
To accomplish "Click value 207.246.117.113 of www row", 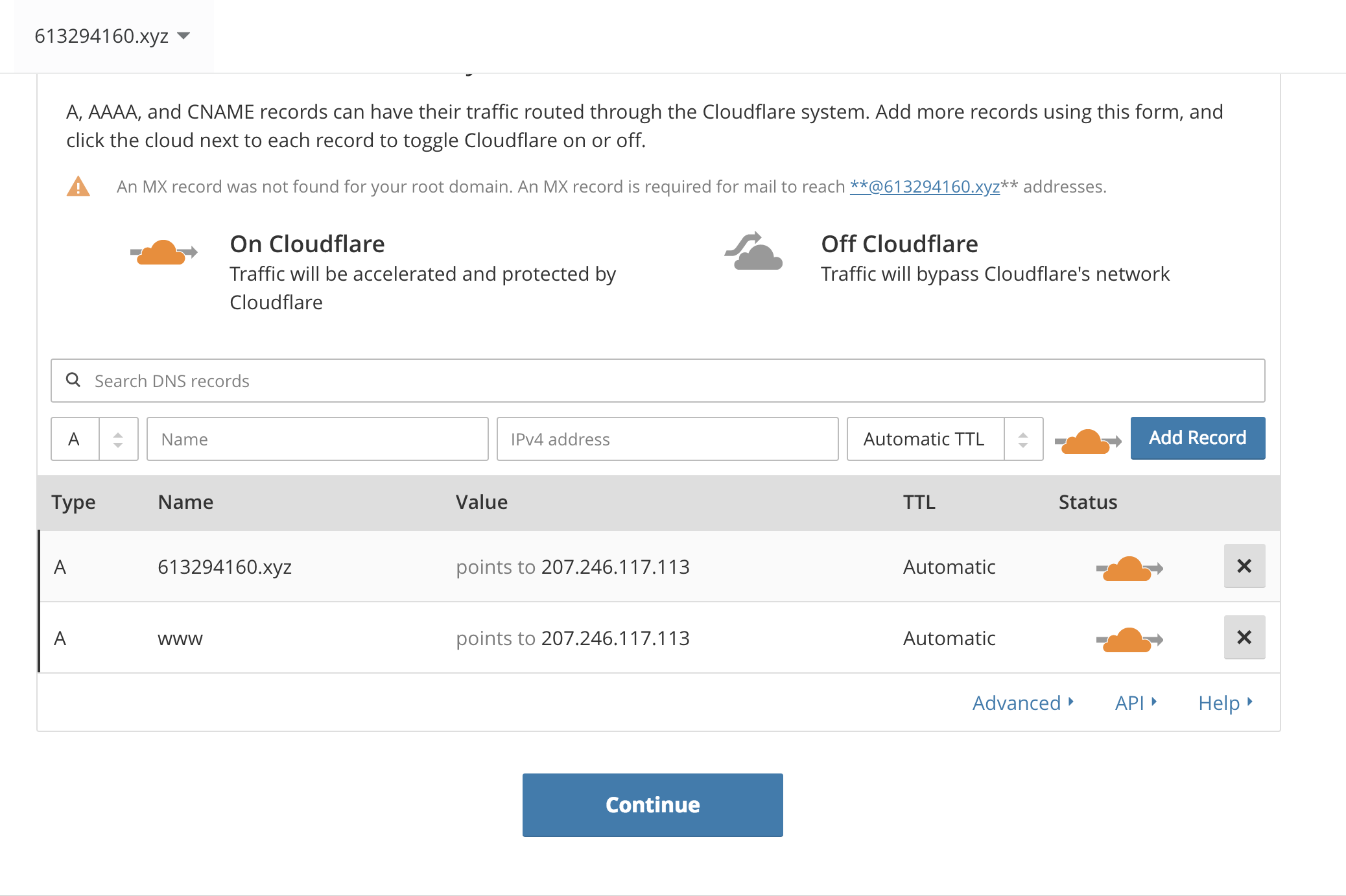I will [x=615, y=639].
